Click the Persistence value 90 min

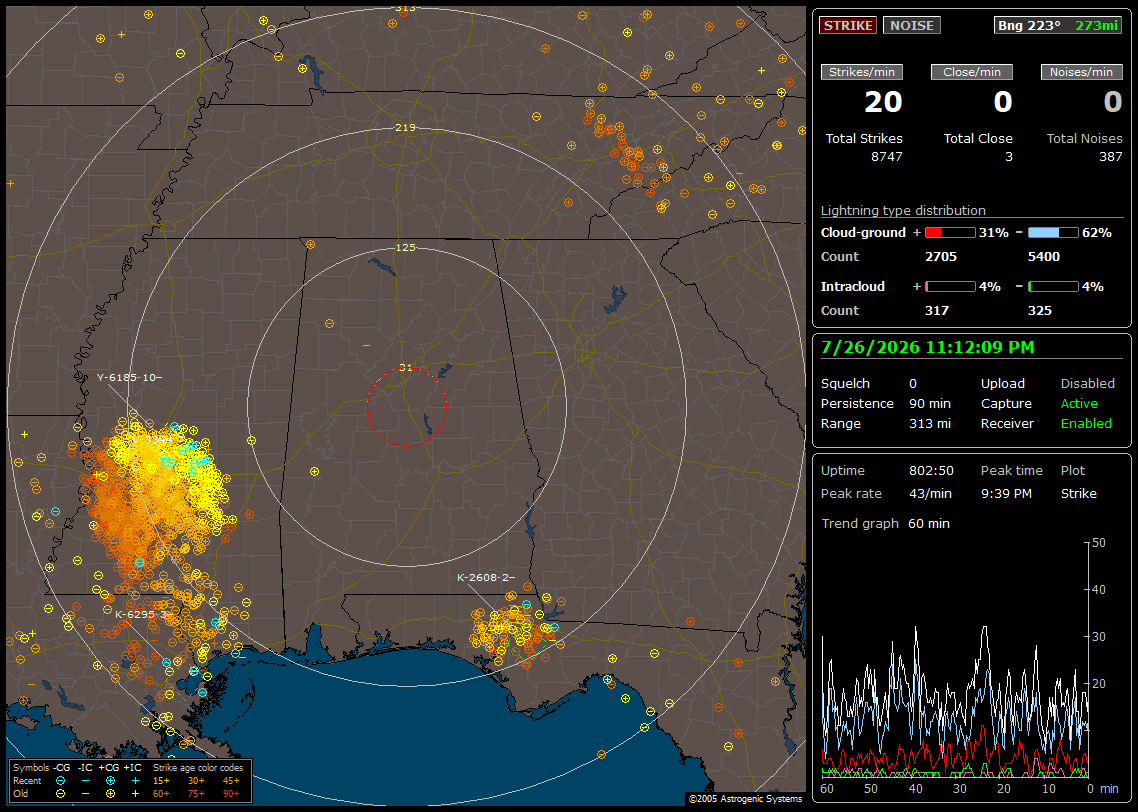[930, 403]
